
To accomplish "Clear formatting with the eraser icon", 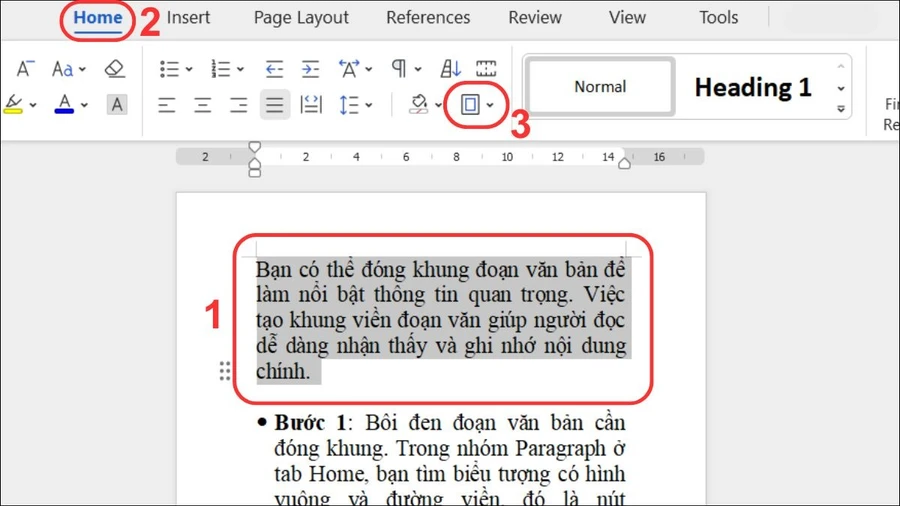I will pyautogui.click(x=115, y=69).
